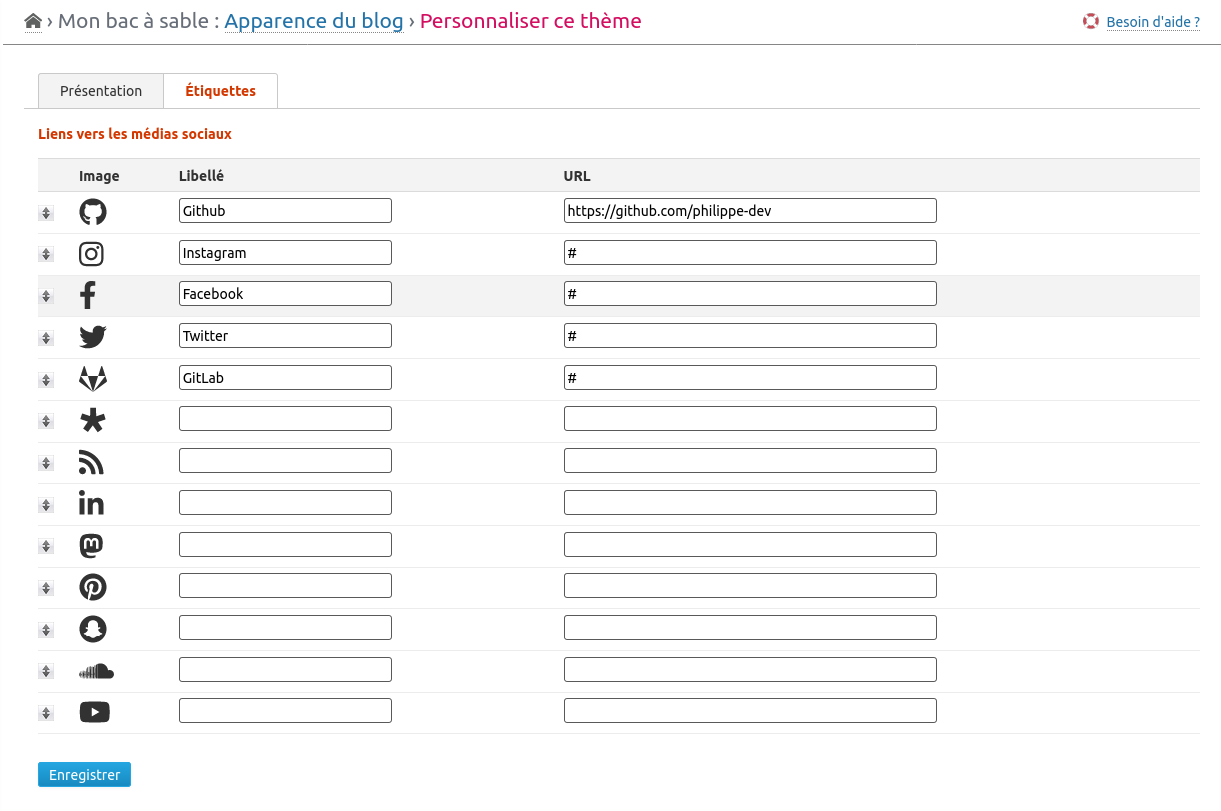
Task: Click the LinkedIn logo icon
Action: tap(91, 503)
